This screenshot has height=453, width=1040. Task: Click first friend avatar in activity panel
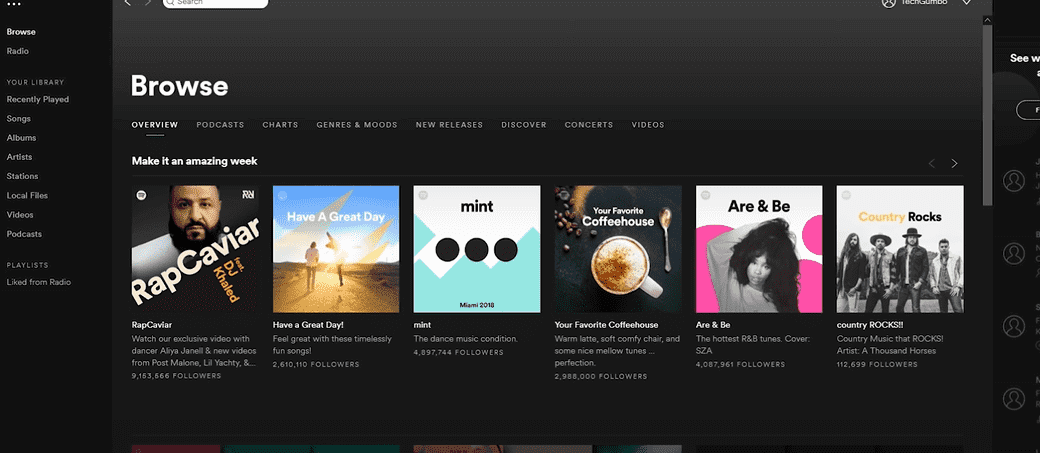click(1014, 180)
